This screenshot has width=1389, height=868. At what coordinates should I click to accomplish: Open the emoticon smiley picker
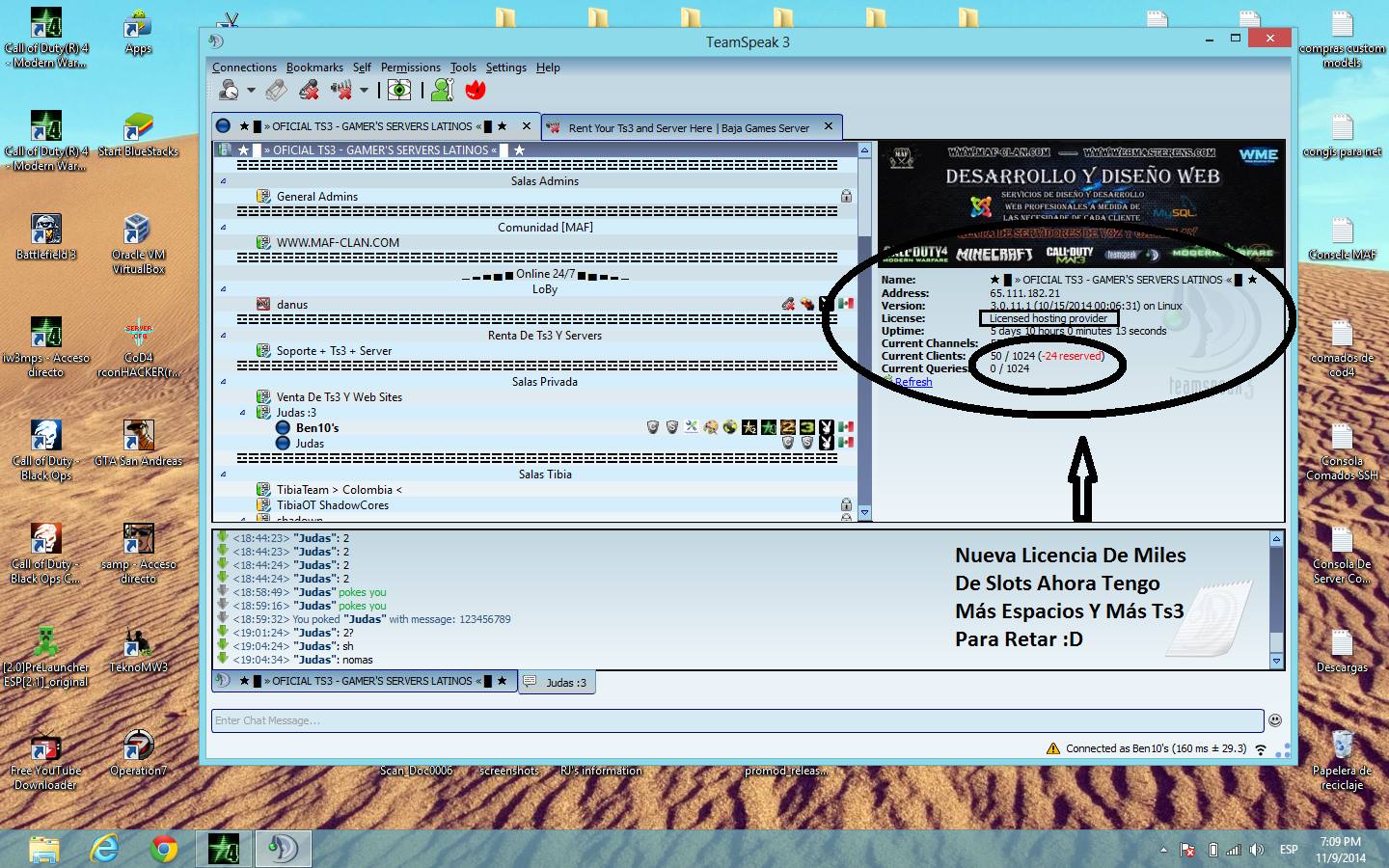pyautogui.click(x=1275, y=720)
